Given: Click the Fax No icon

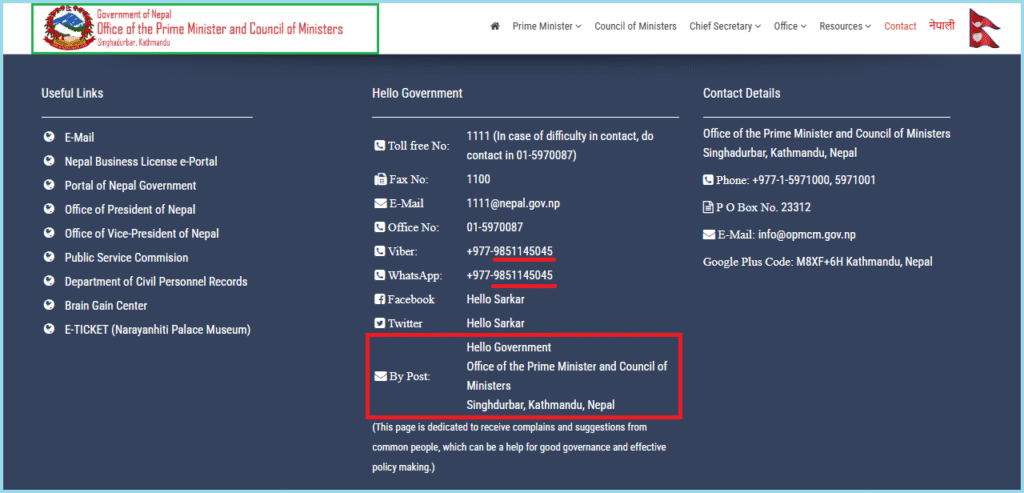Looking at the screenshot, I should [x=379, y=180].
